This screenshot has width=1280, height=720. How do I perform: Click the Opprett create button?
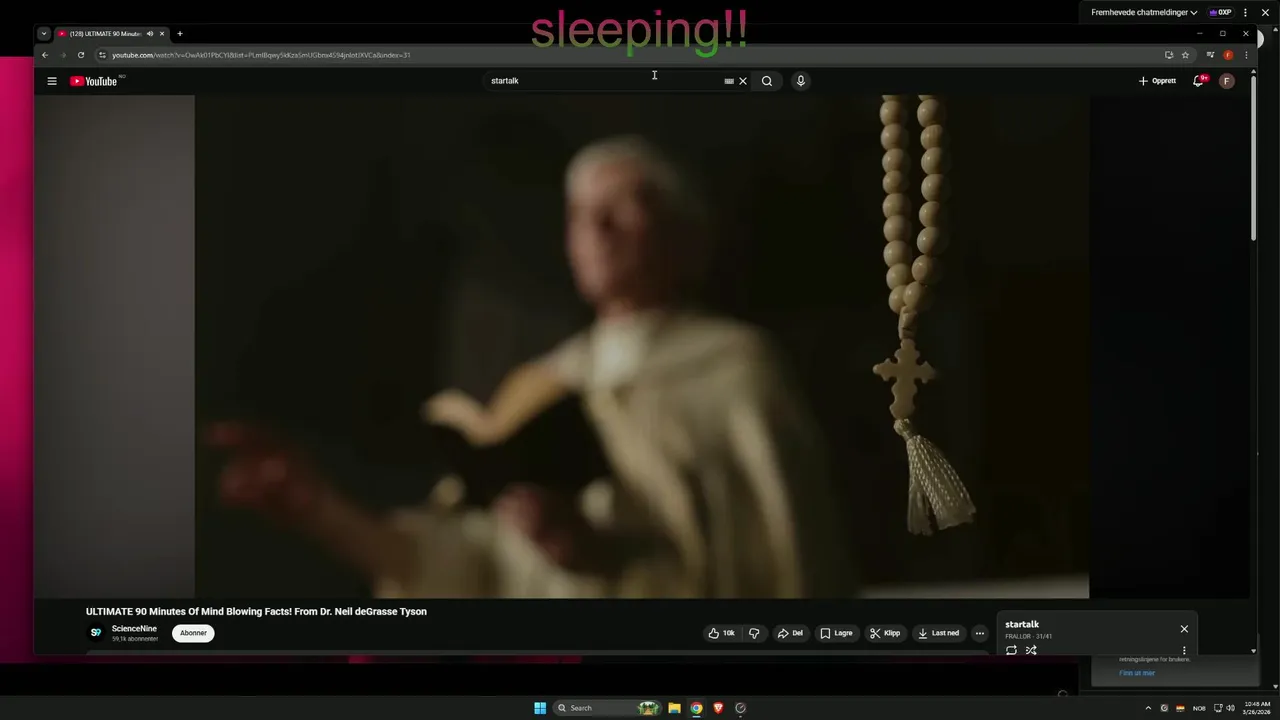1158,81
